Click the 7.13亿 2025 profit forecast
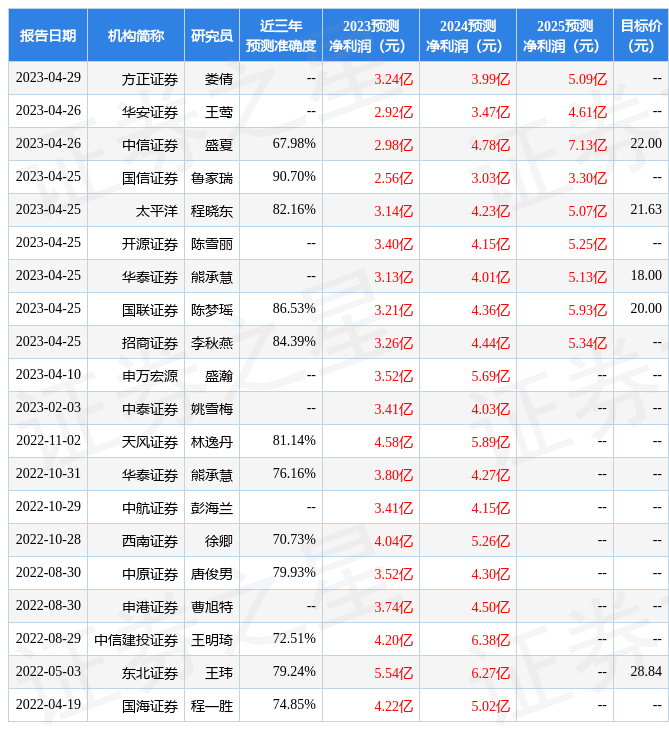This screenshot has width=669, height=730. coord(588,145)
